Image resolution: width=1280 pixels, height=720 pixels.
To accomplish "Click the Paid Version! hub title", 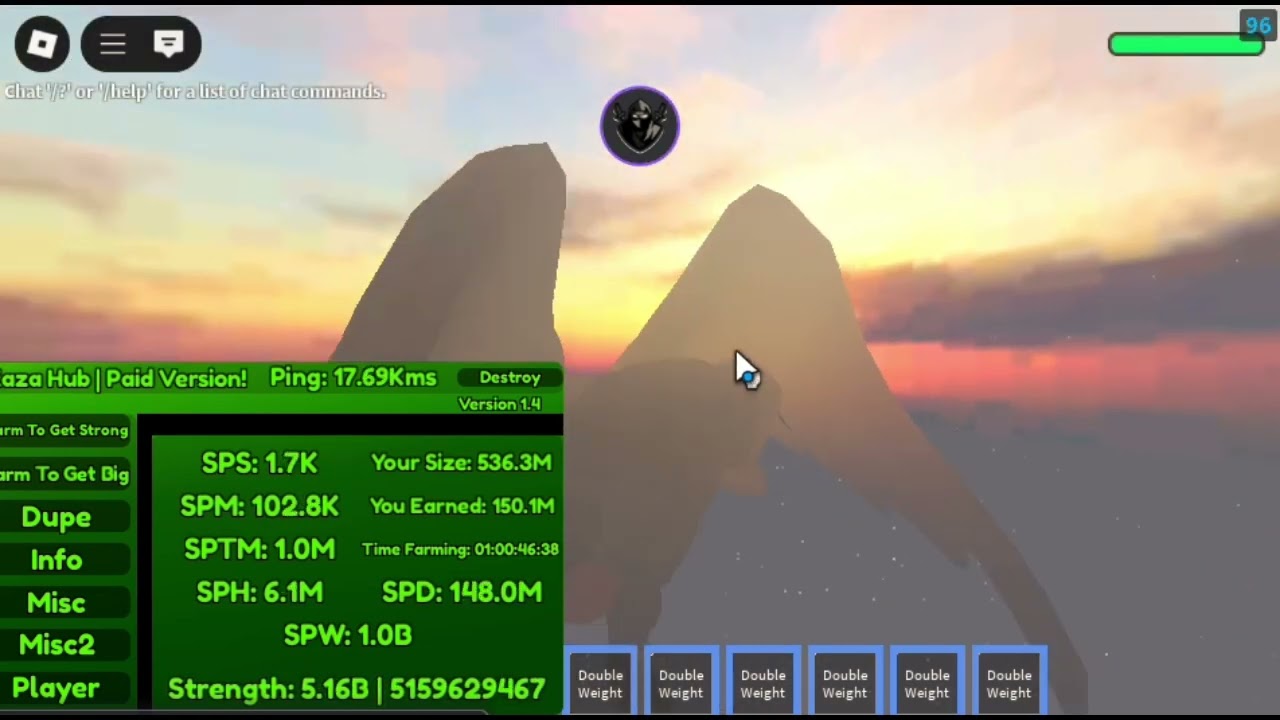I will 123,378.
